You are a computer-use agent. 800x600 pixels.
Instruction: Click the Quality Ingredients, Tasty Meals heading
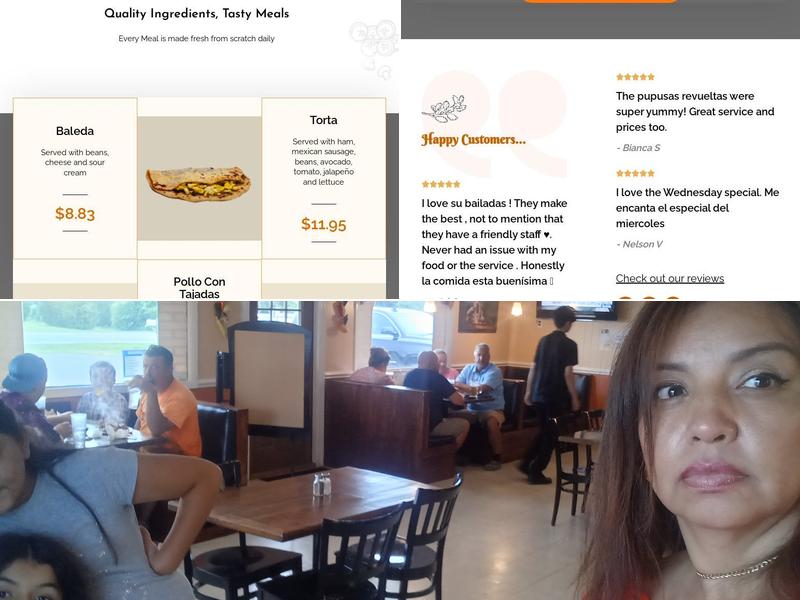tap(196, 14)
